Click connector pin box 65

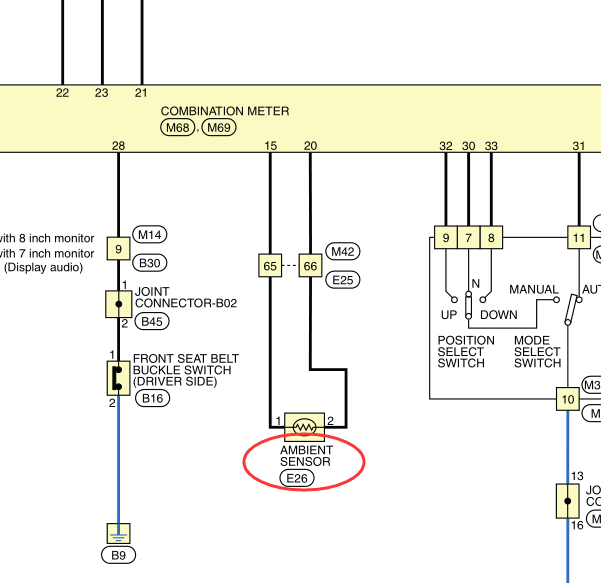coord(270,265)
